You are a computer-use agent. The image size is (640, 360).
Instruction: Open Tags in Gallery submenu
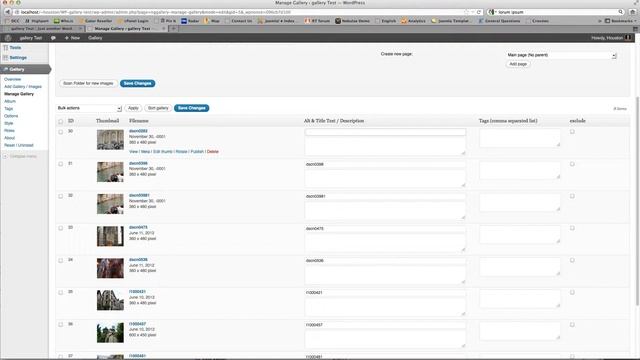tap(9, 109)
